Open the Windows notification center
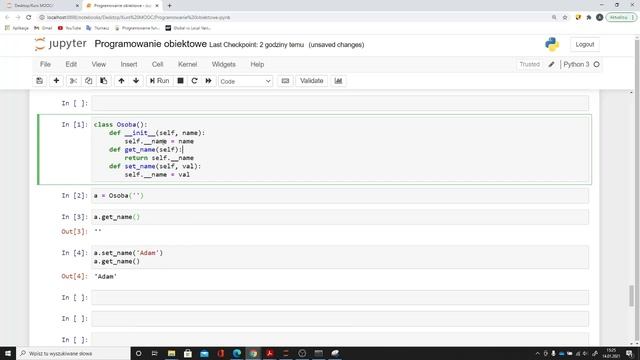This screenshot has width=640, height=360. click(629, 353)
